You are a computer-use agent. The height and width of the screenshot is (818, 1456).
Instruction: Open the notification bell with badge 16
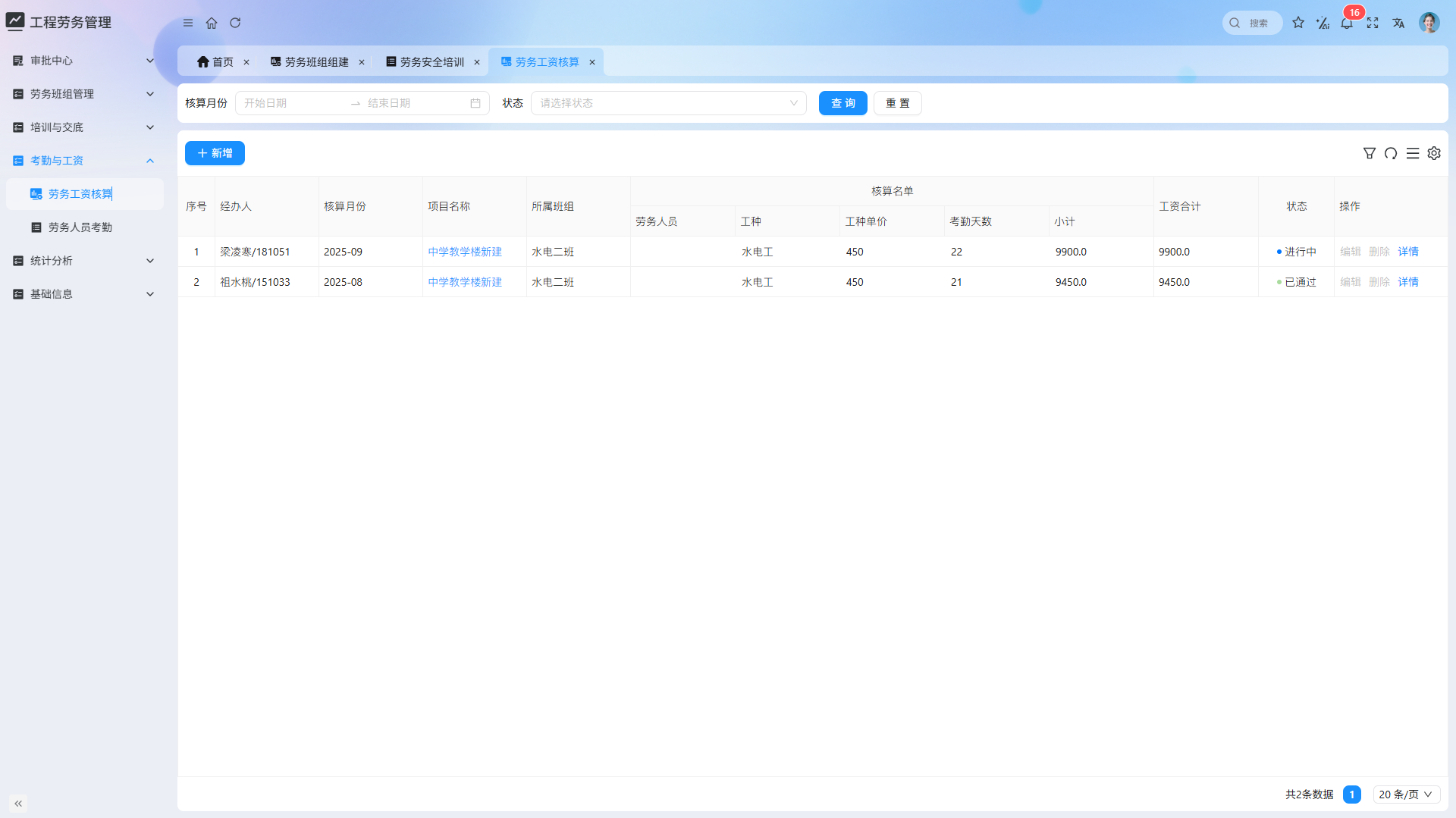click(1347, 23)
